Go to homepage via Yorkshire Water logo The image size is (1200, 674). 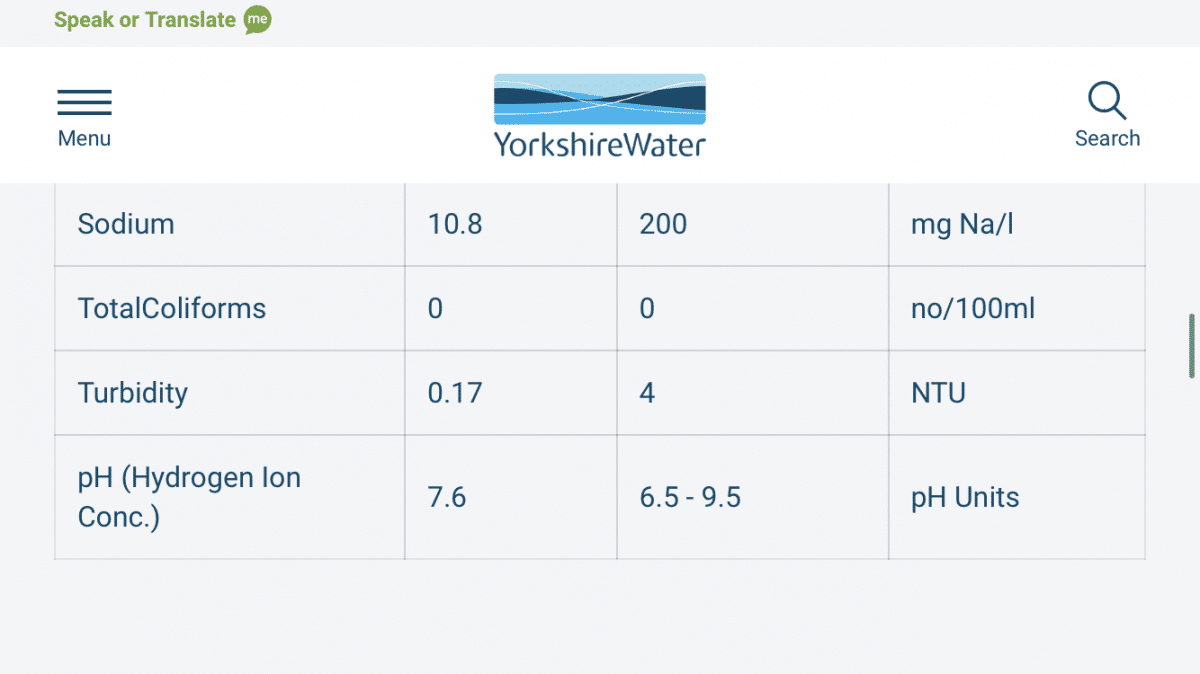pos(600,115)
